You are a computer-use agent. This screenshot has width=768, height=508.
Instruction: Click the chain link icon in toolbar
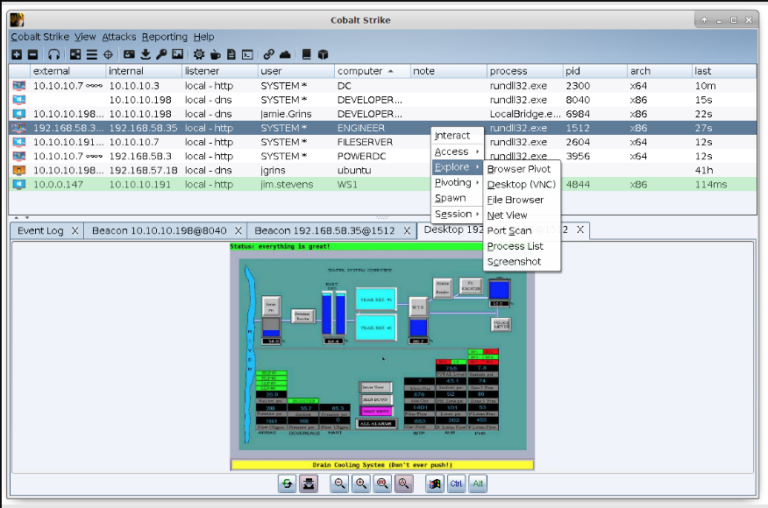pos(269,54)
